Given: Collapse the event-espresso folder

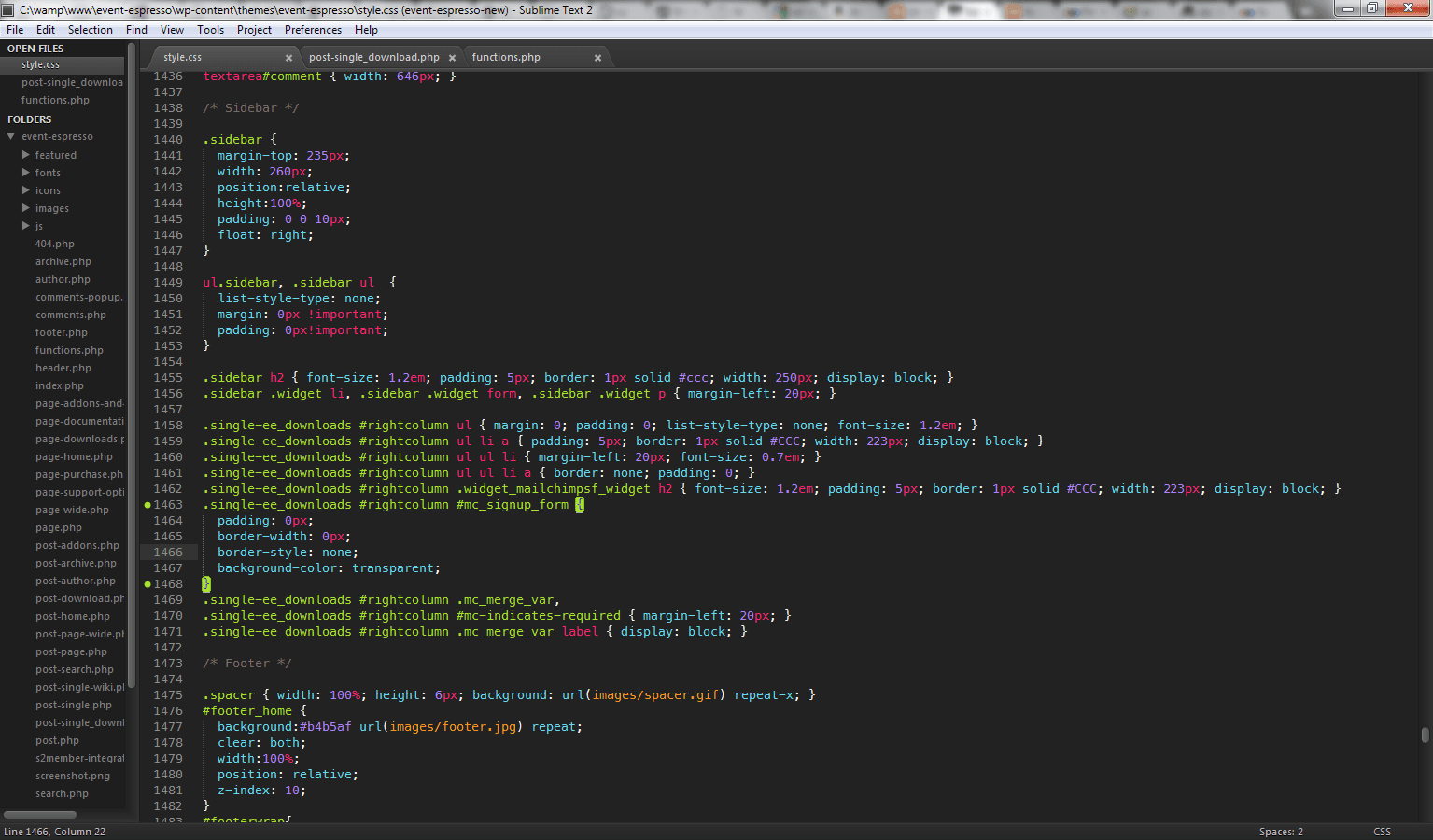Looking at the screenshot, I should (x=11, y=136).
